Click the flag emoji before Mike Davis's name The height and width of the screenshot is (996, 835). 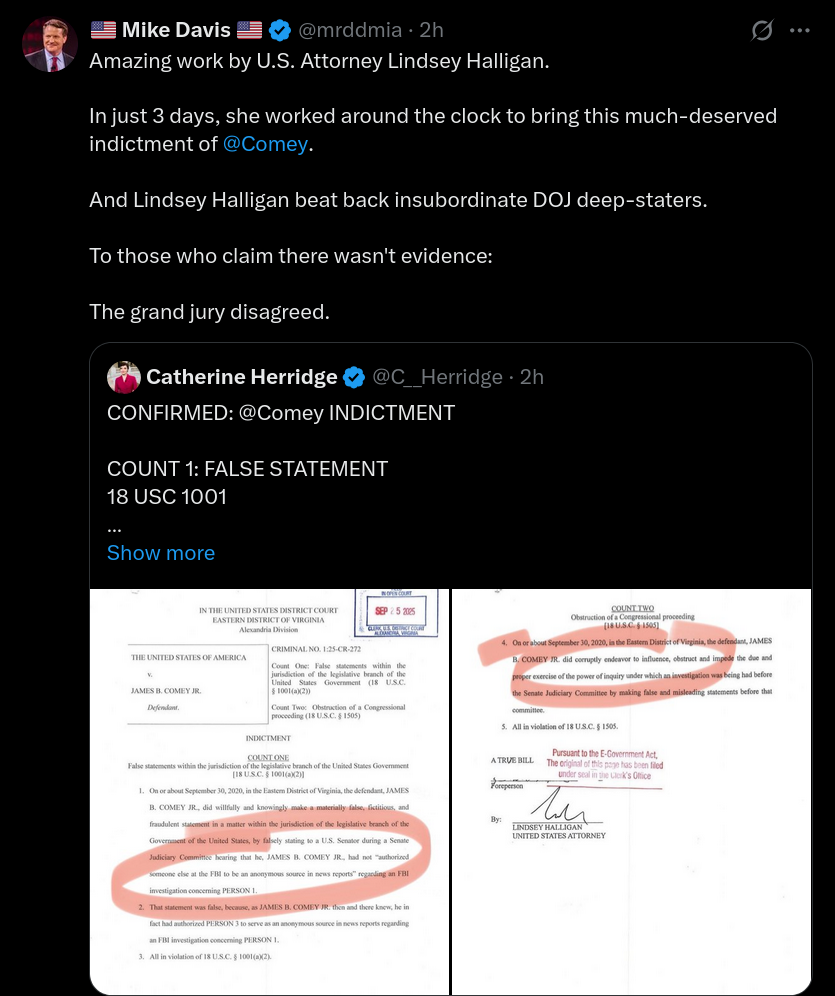103,31
